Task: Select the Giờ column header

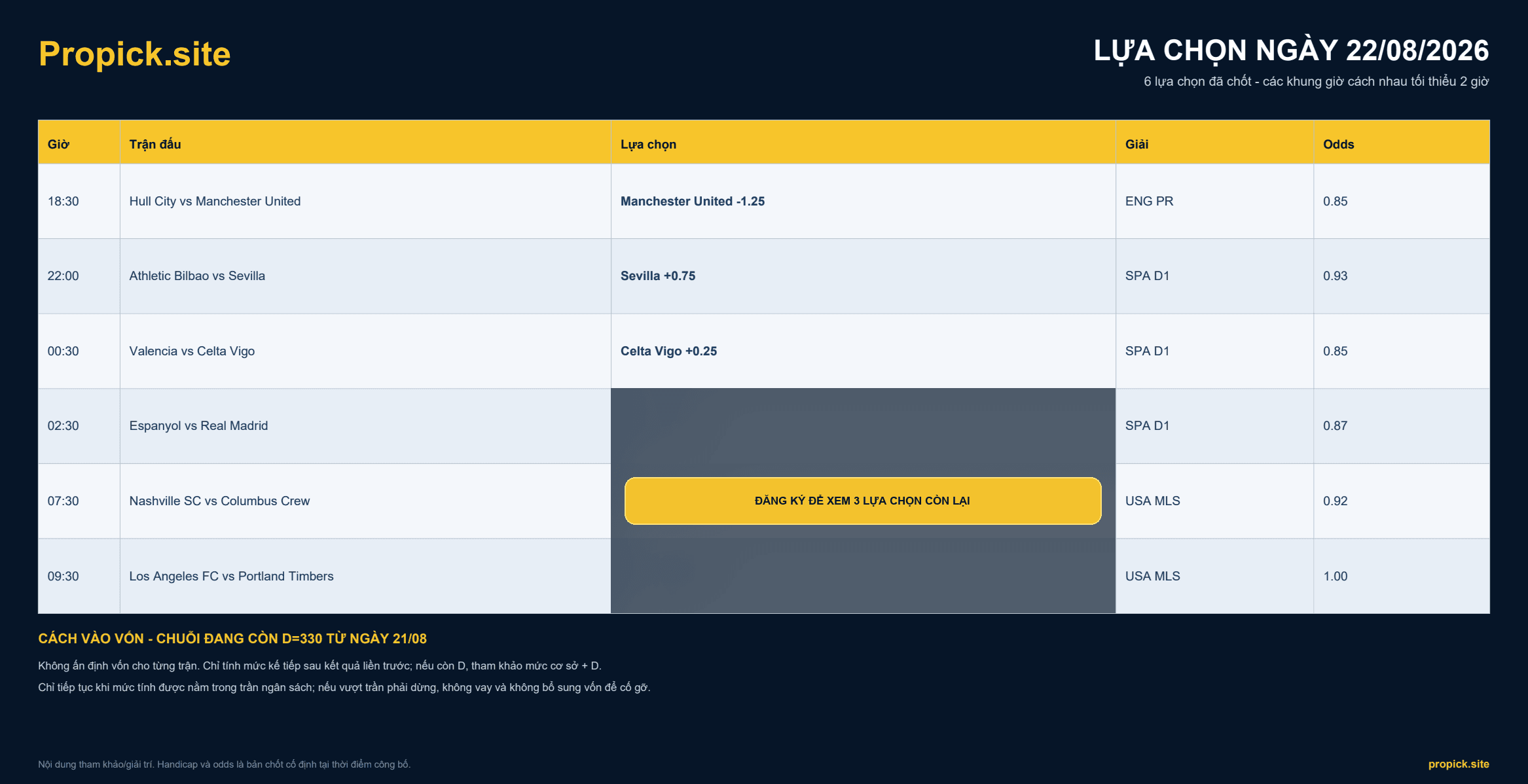Action: click(58, 144)
